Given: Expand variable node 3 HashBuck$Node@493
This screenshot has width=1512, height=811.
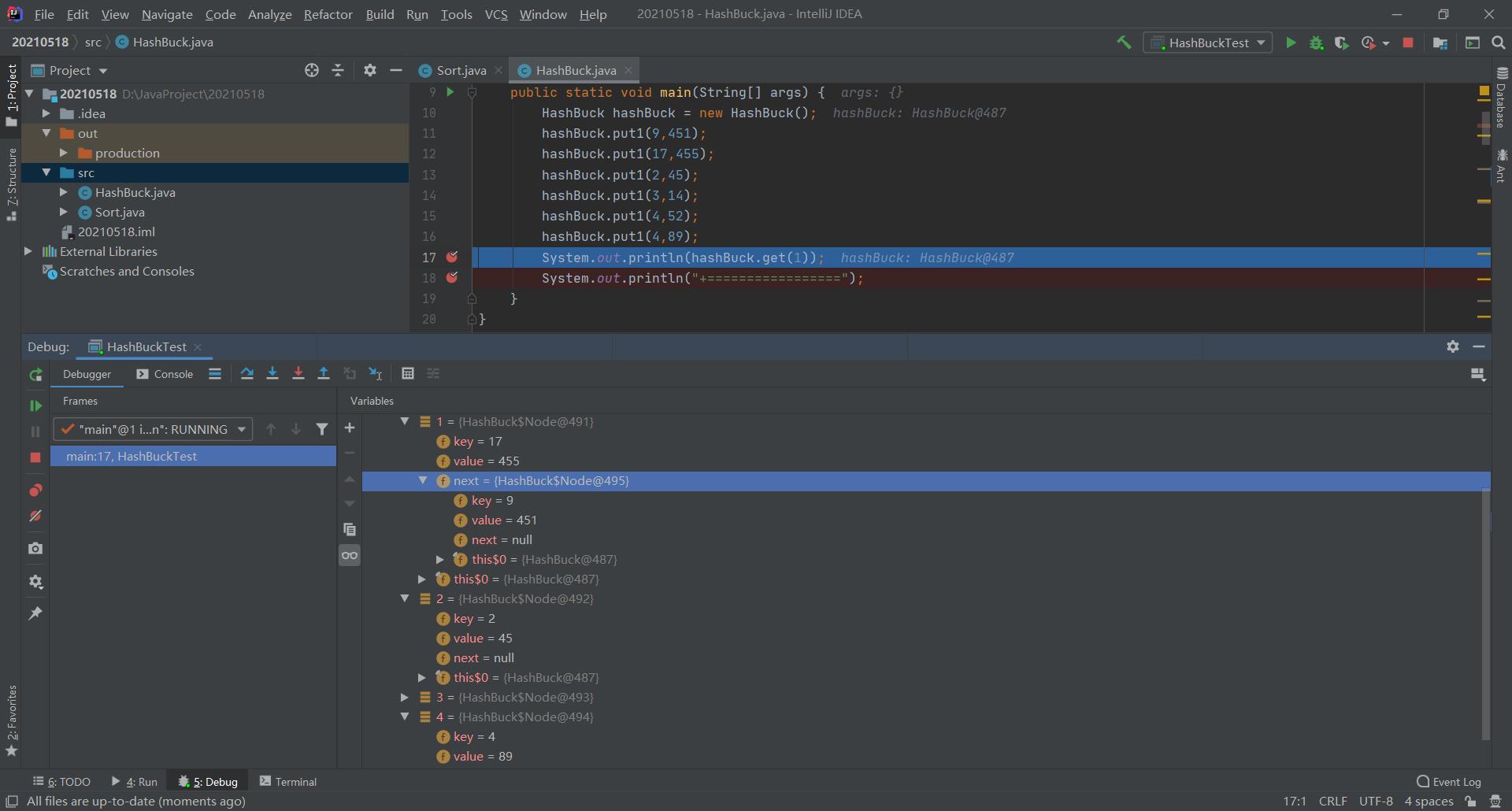Looking at the screenshot, I should pyautogui.click(x=405, y=697).
